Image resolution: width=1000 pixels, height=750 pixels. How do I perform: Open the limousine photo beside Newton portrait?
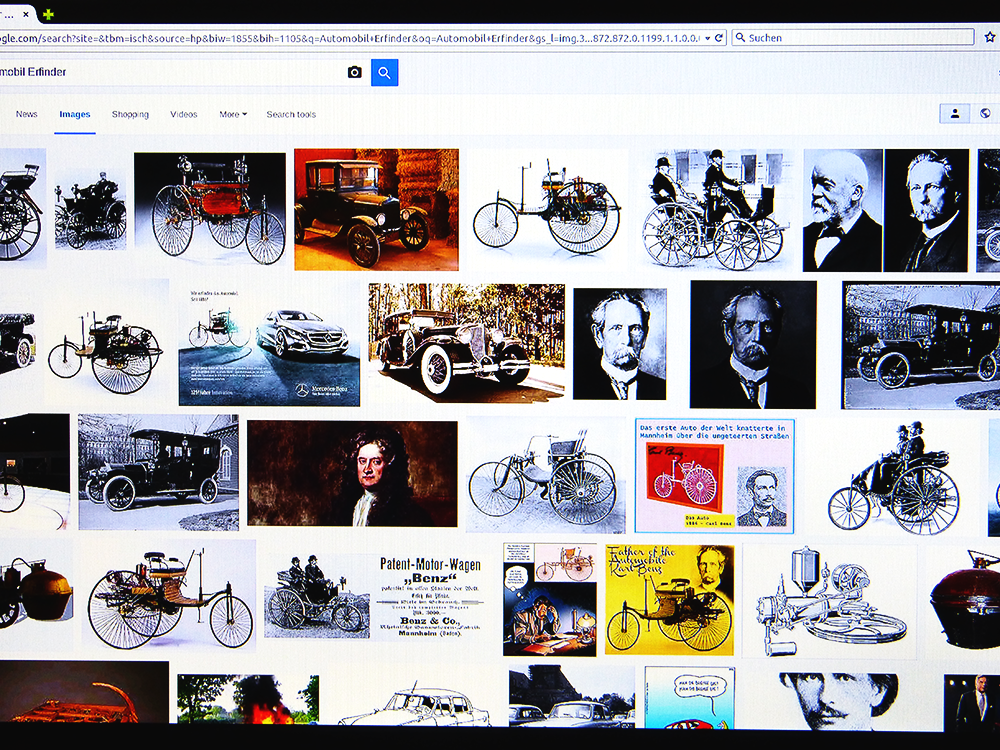coord(158,473)
